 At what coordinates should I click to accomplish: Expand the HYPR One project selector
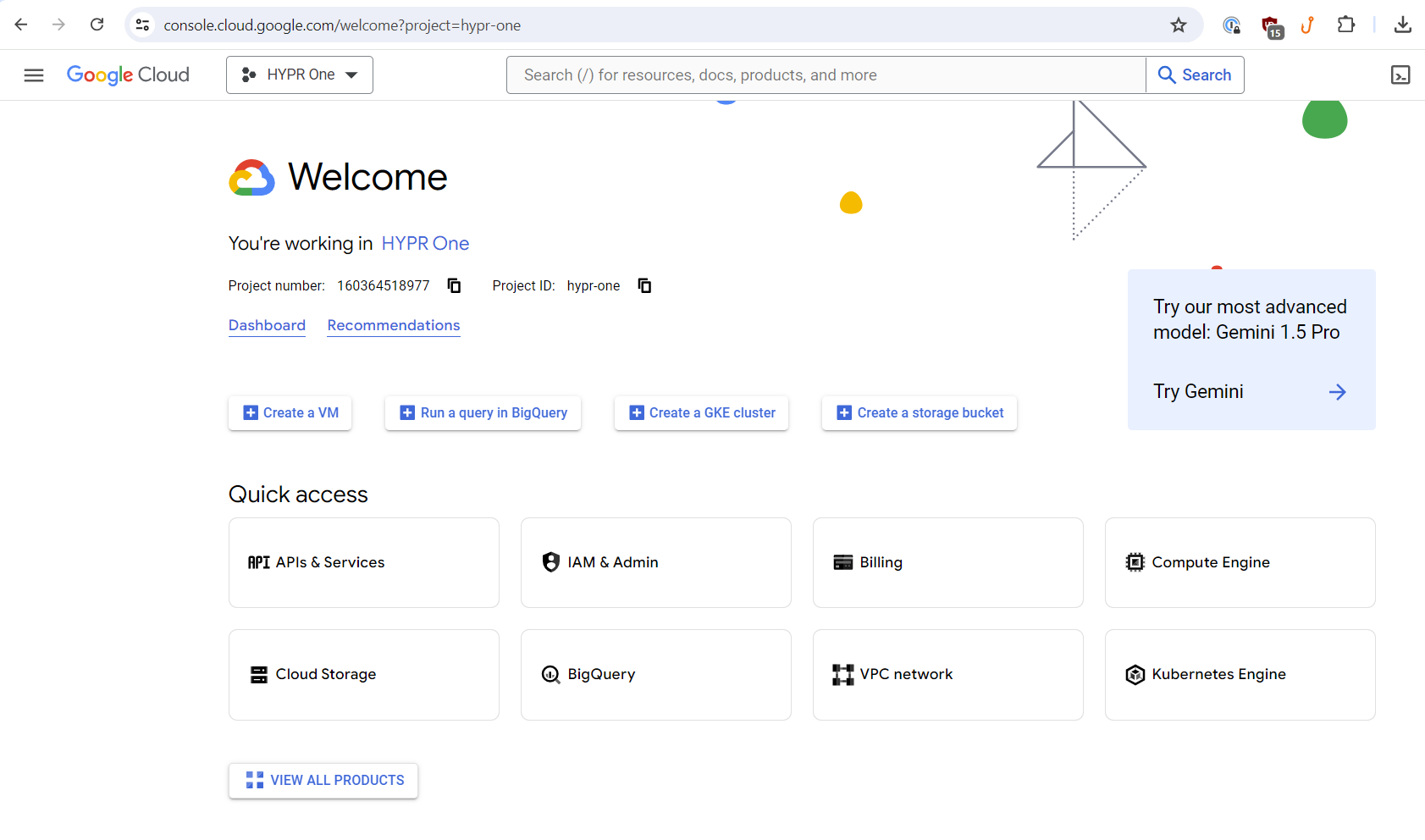300,75
